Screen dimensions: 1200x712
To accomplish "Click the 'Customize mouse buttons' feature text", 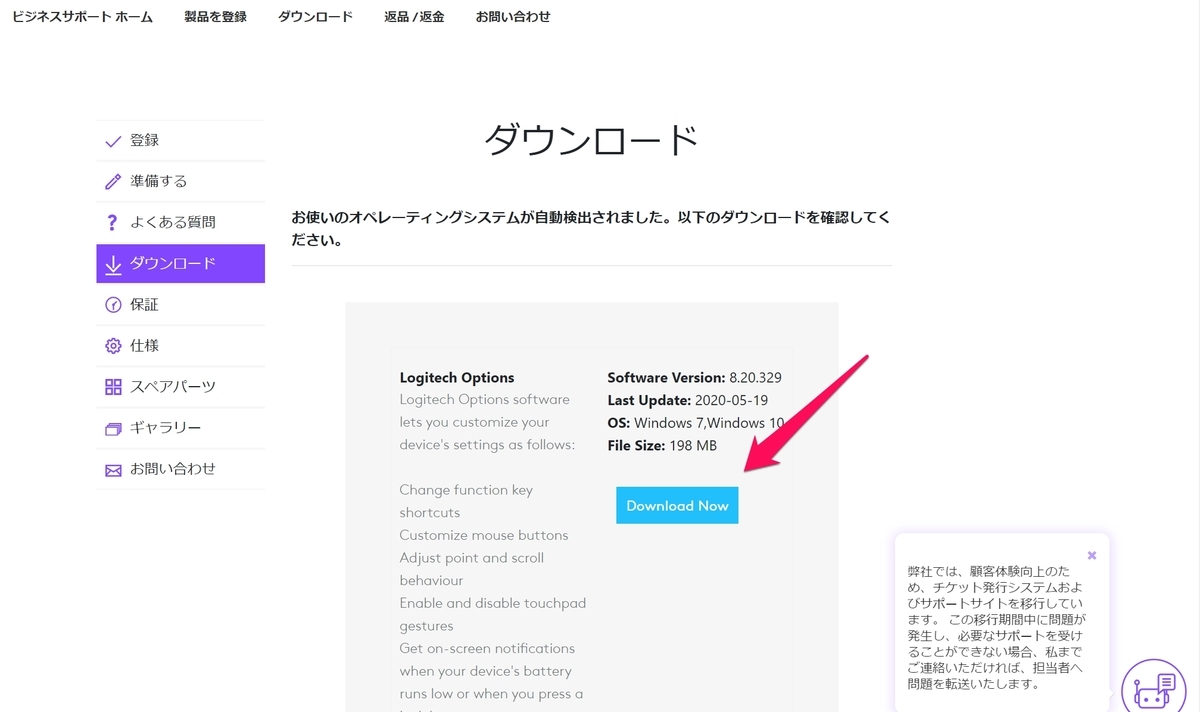I will 484,535.
